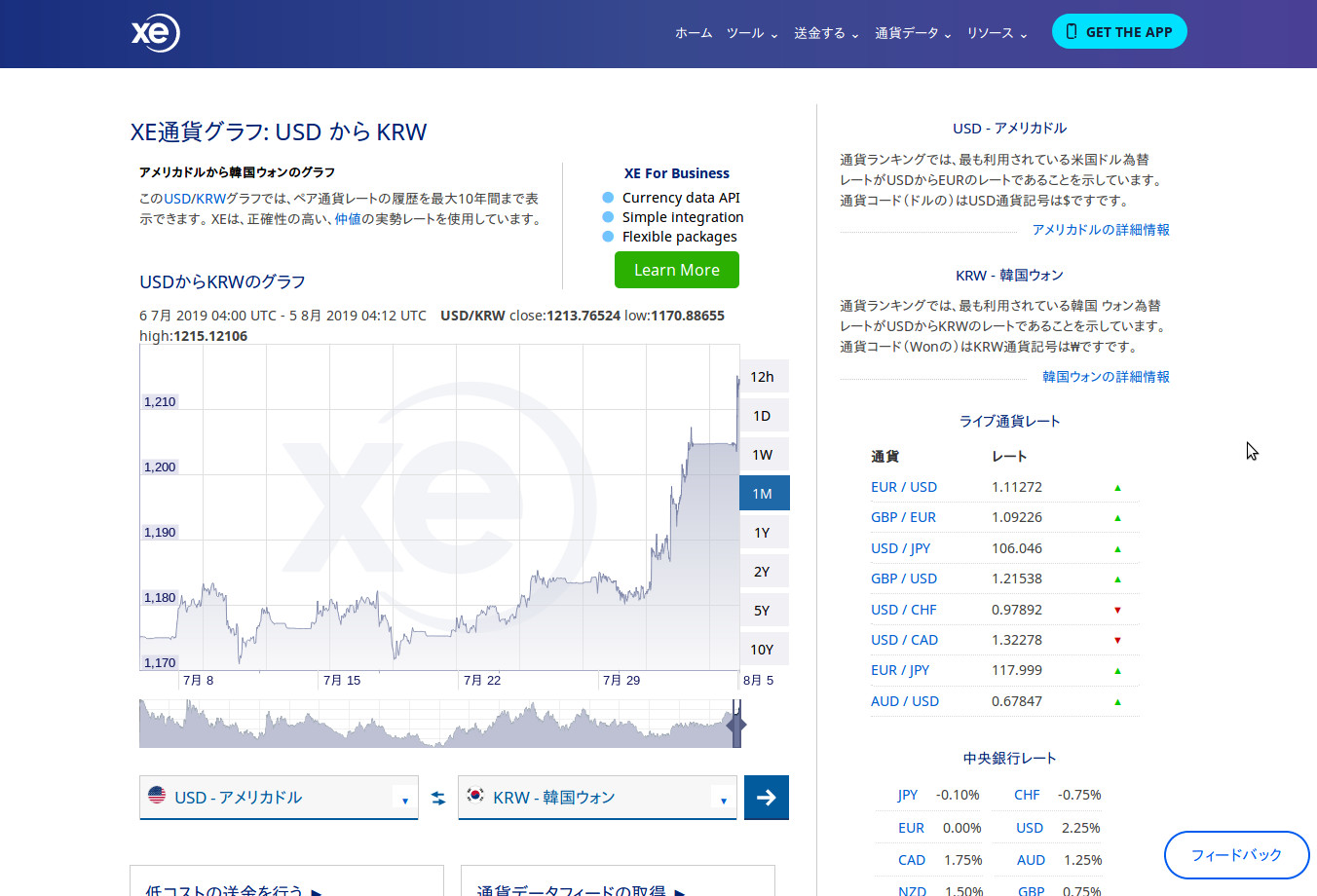Click the red down arrow beside USD / CHF
The height and width of the screenshot is (896, 1317).
point(1117,611)
